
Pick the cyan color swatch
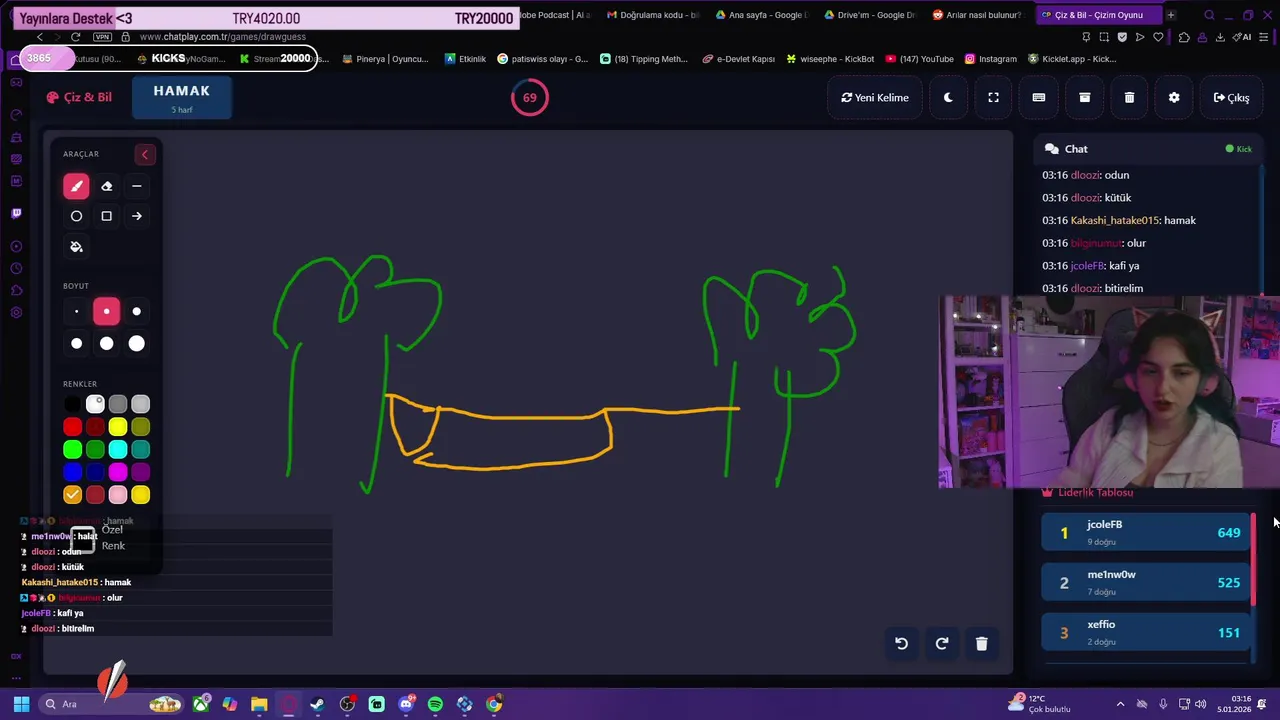coord(118,450)
